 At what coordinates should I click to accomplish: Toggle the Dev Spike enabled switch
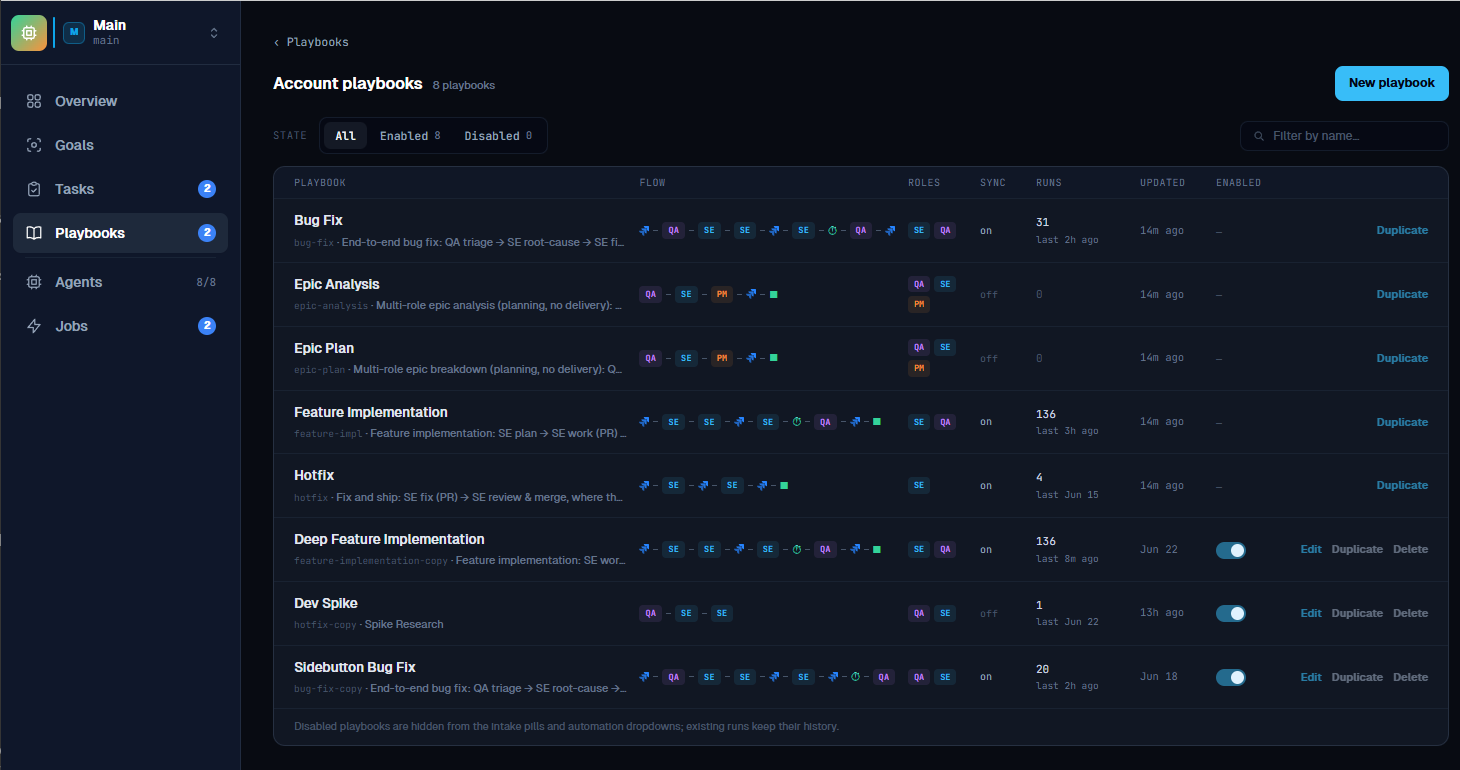click(1231, 614)
